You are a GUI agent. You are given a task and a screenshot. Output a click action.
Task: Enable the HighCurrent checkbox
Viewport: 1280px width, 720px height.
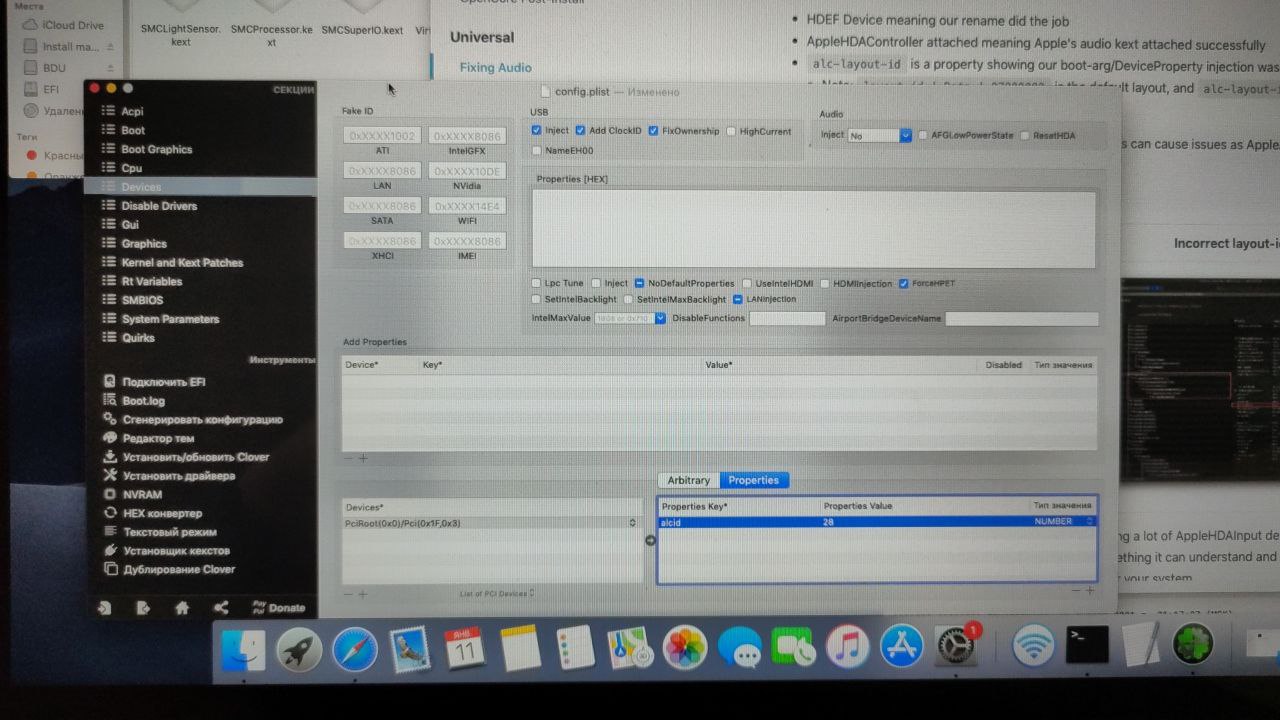[x=732, y=131]
